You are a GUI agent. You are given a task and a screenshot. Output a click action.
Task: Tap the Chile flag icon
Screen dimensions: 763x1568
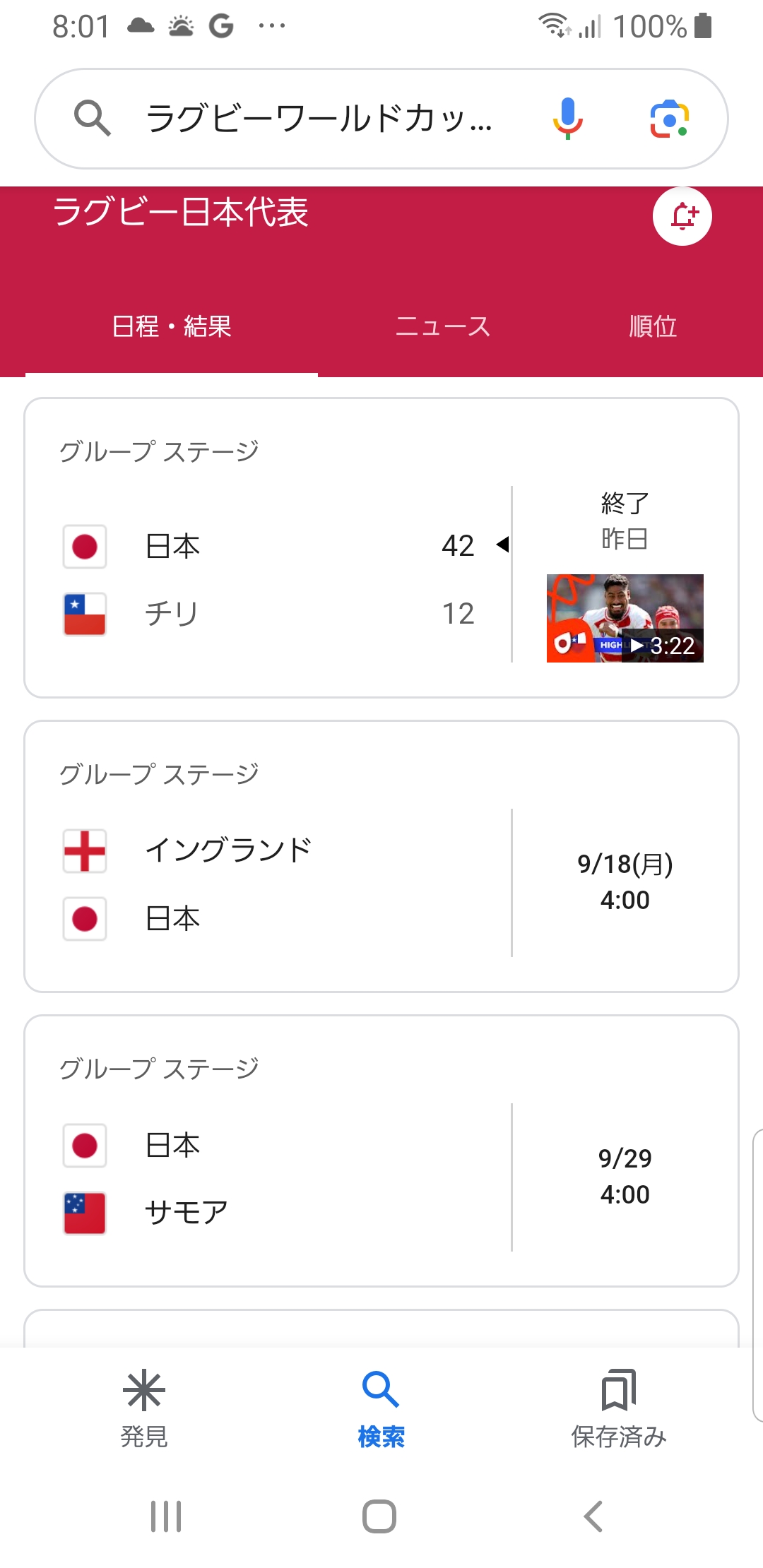point(85,614)
